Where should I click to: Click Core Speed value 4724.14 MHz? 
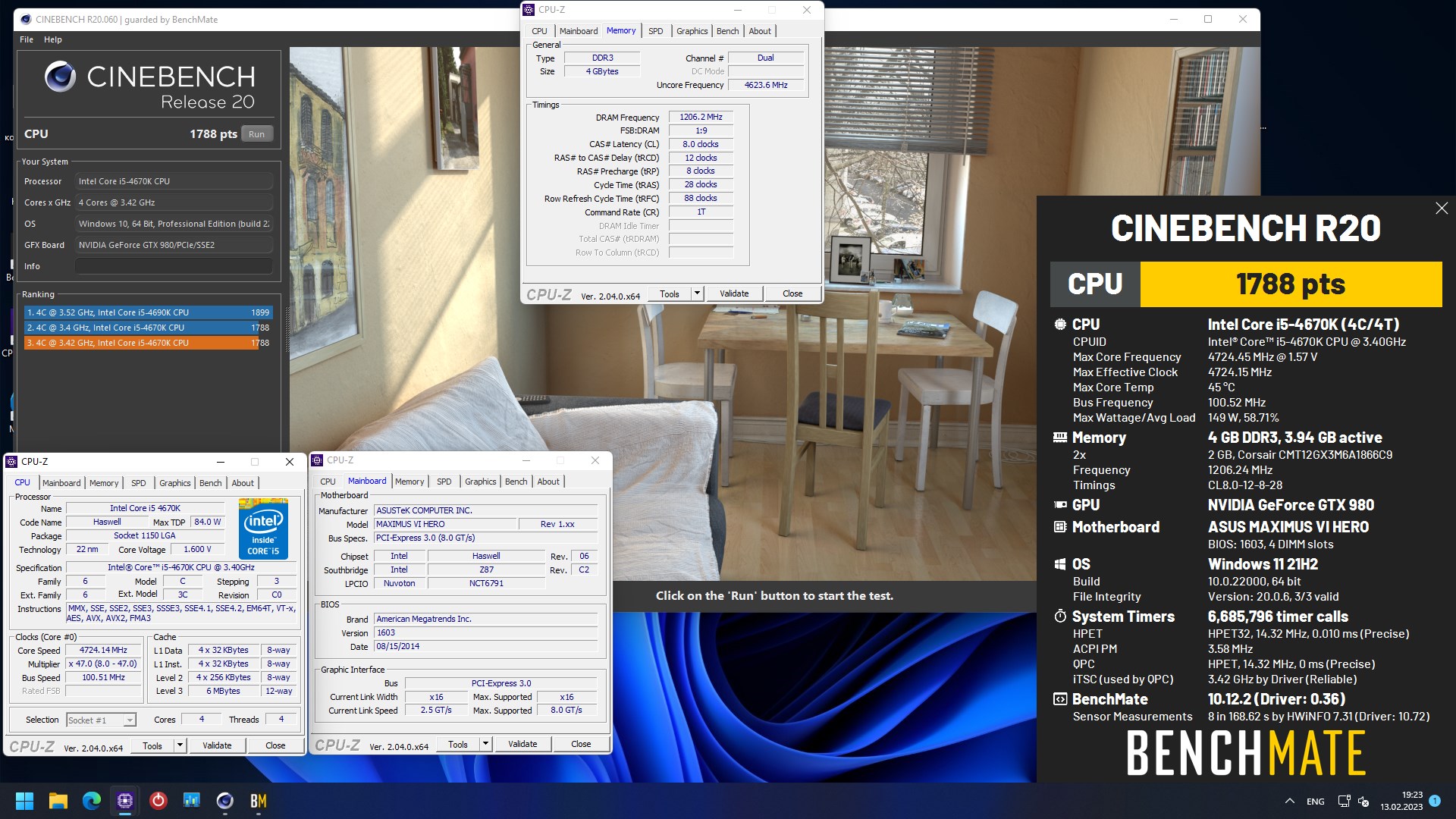(x=104, y=650)
